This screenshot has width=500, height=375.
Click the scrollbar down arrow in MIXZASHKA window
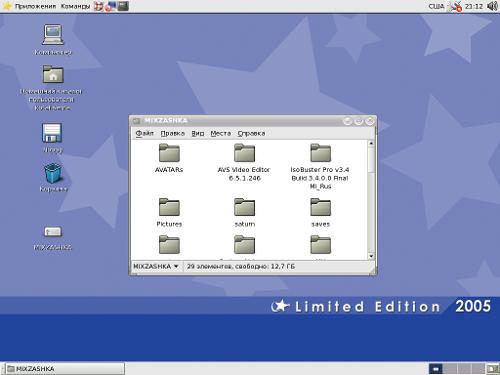(371, 256)
